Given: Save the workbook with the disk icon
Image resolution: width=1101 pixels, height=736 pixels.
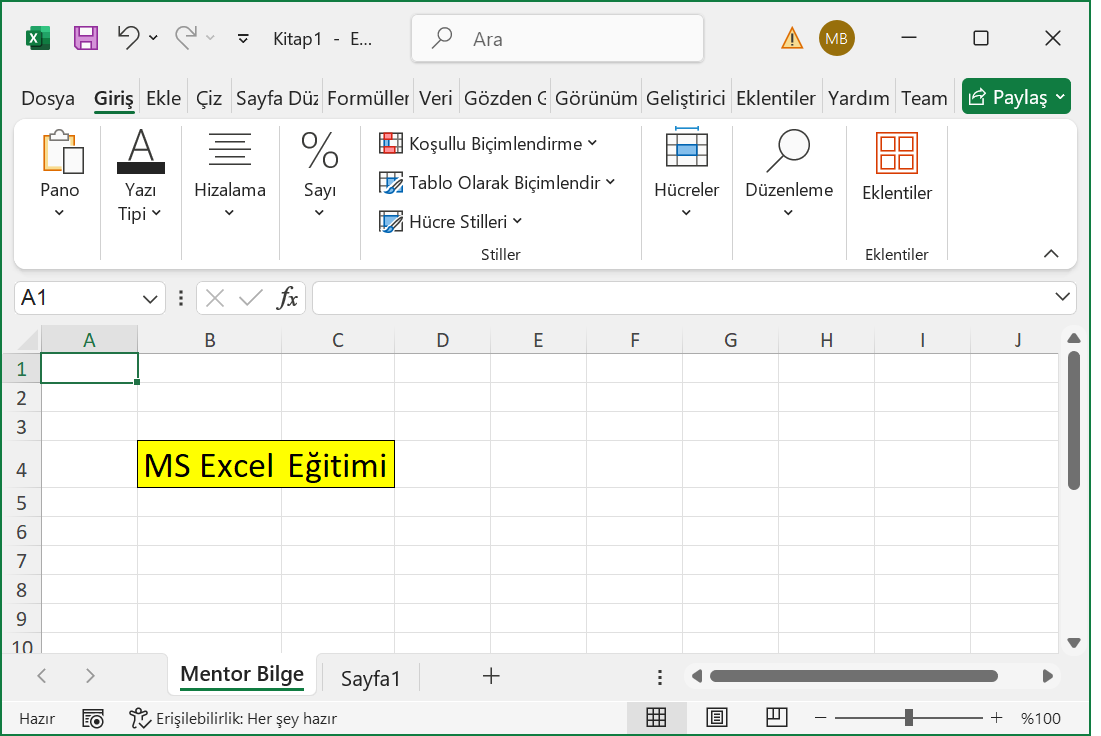Looking at the screenshot, I should (x=86, y=38).
